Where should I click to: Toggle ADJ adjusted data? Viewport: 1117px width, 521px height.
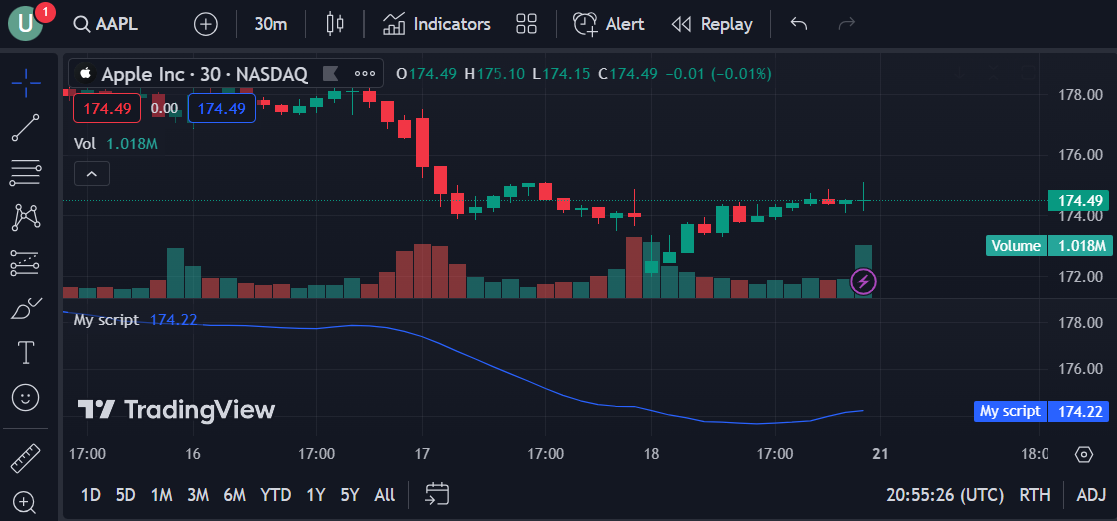[x=1091, y=495]
